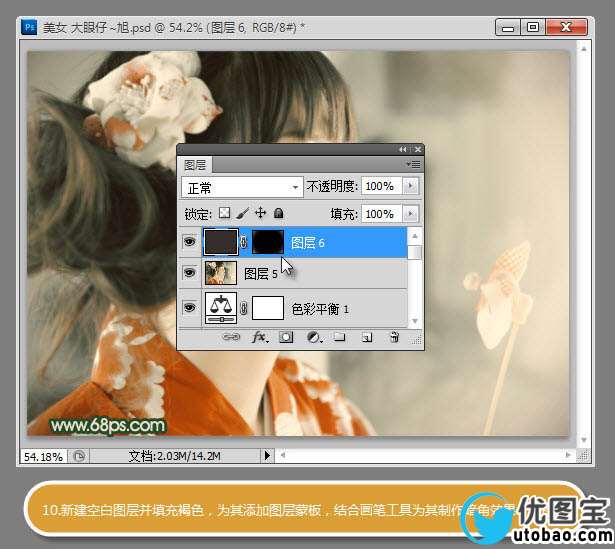Click mask link chain on 图层 6
This screenshot has width=615, height=549.
tap(244, 242)
